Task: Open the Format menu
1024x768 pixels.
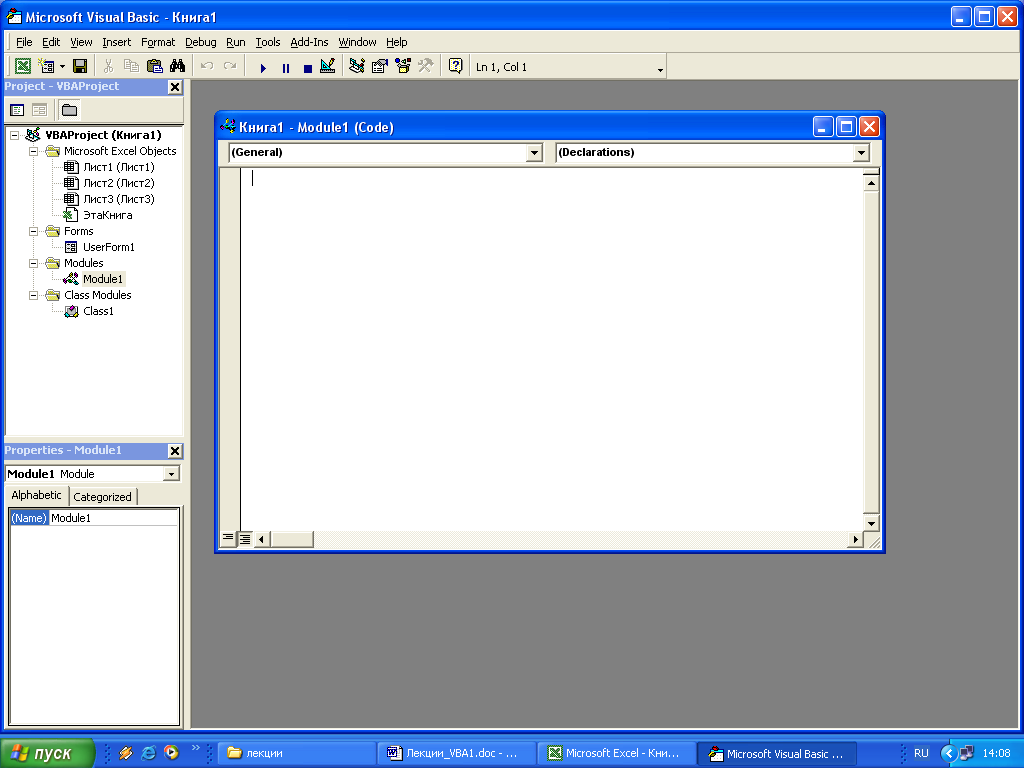Action: tap(158, 42)
